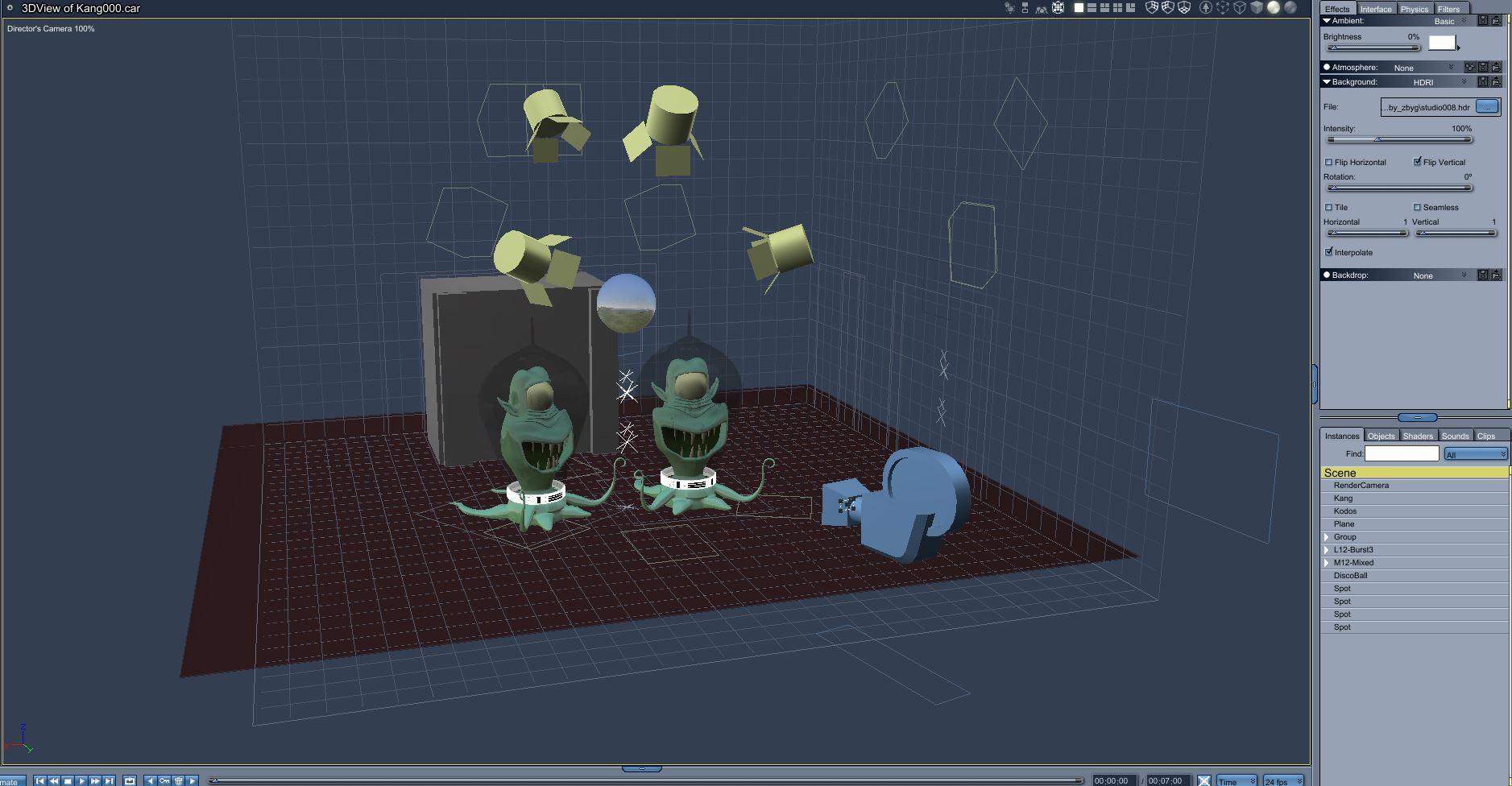Expand the Group item in scene tree
Image resolution: width=1512 pixels, height=786 pixels.
tap(1327, 537)
